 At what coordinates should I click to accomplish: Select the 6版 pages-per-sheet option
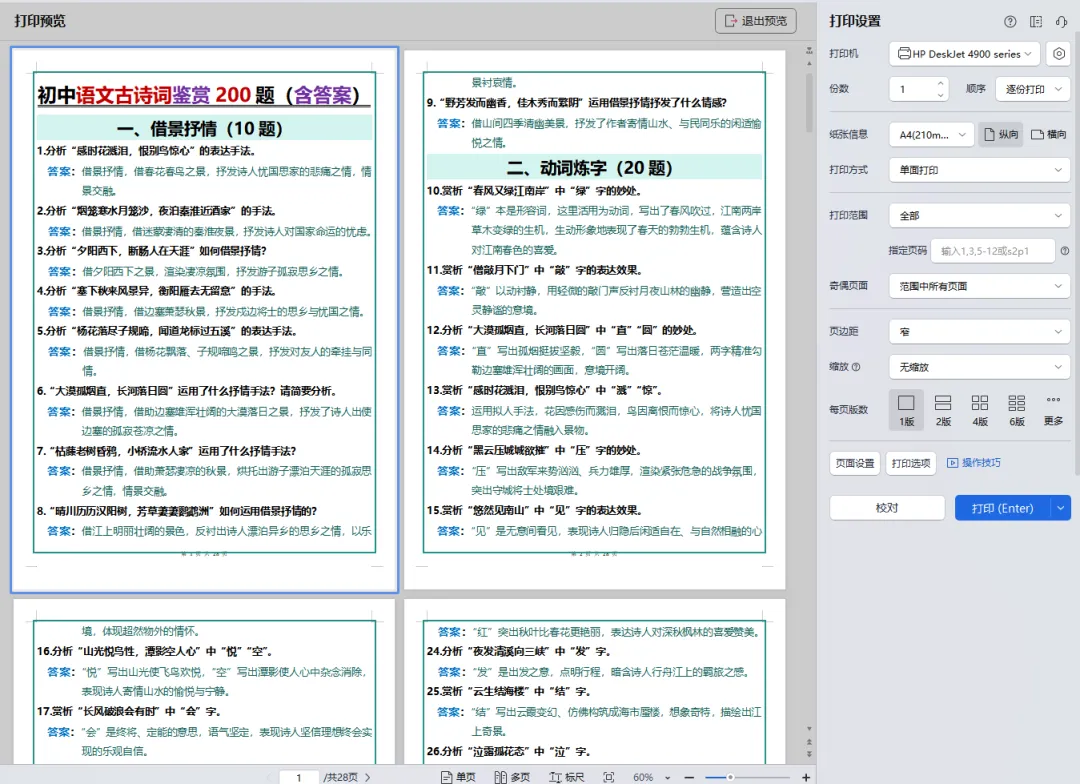(1018, 408)
